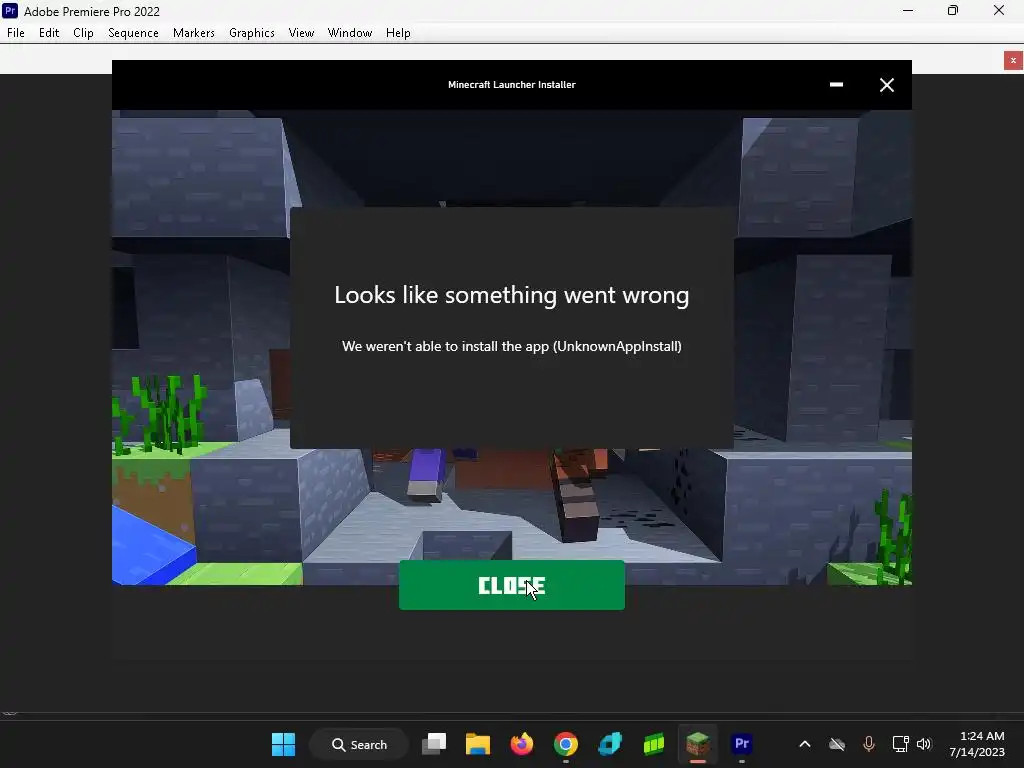Restore down the Premiere Pro window
Screen dimensions: 1024x768
(953, 10)
